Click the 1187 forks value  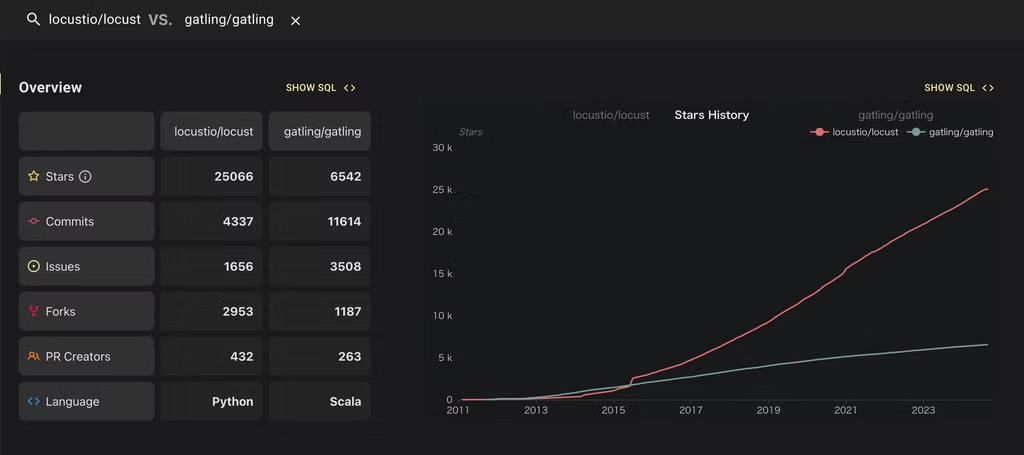tap(347, 311)
